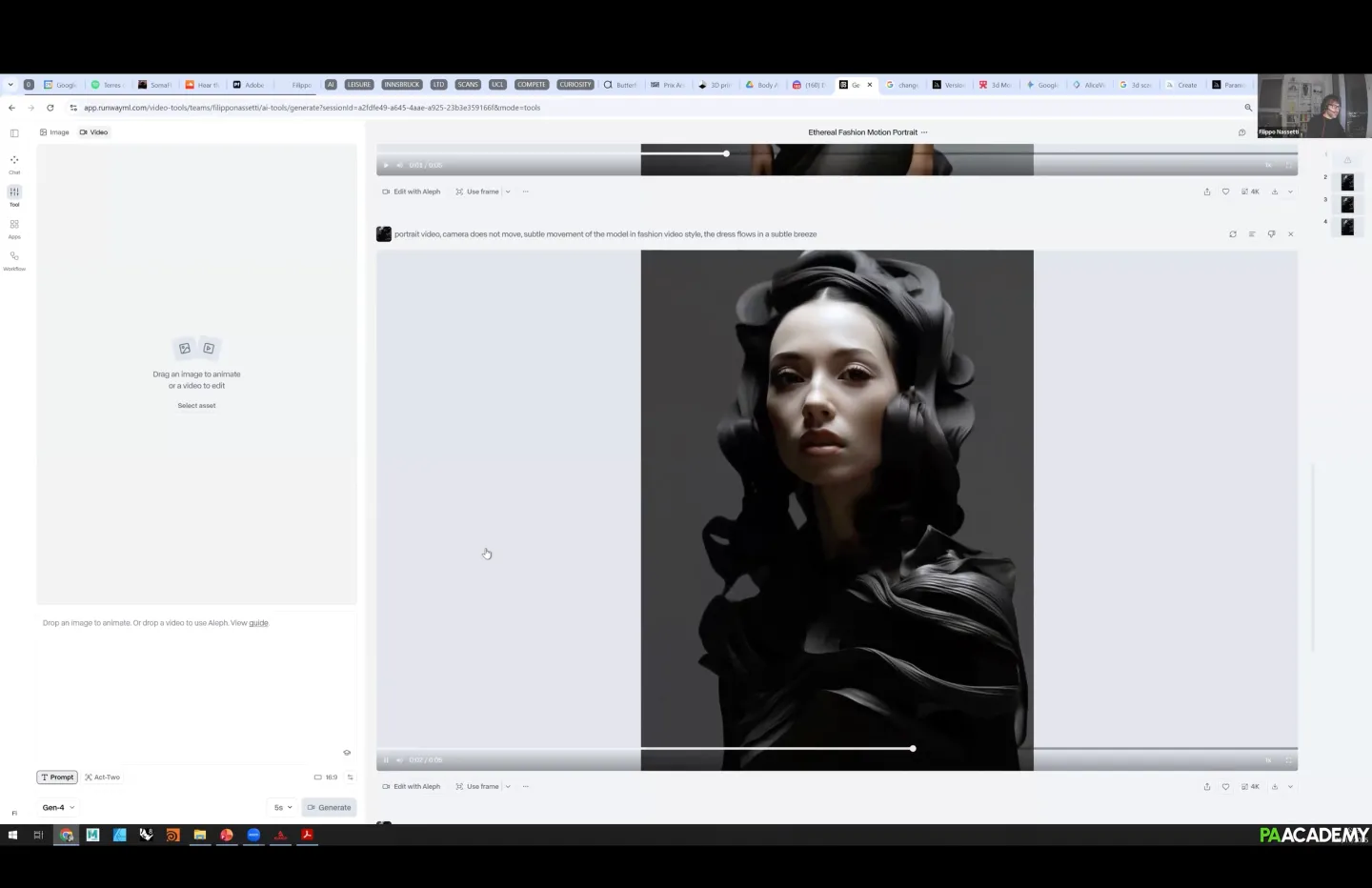Image resolution: width=1372 pixels, height=888 pixels.
Task: Click the regenerate icon beside the prompt text
Action: 1233,234
